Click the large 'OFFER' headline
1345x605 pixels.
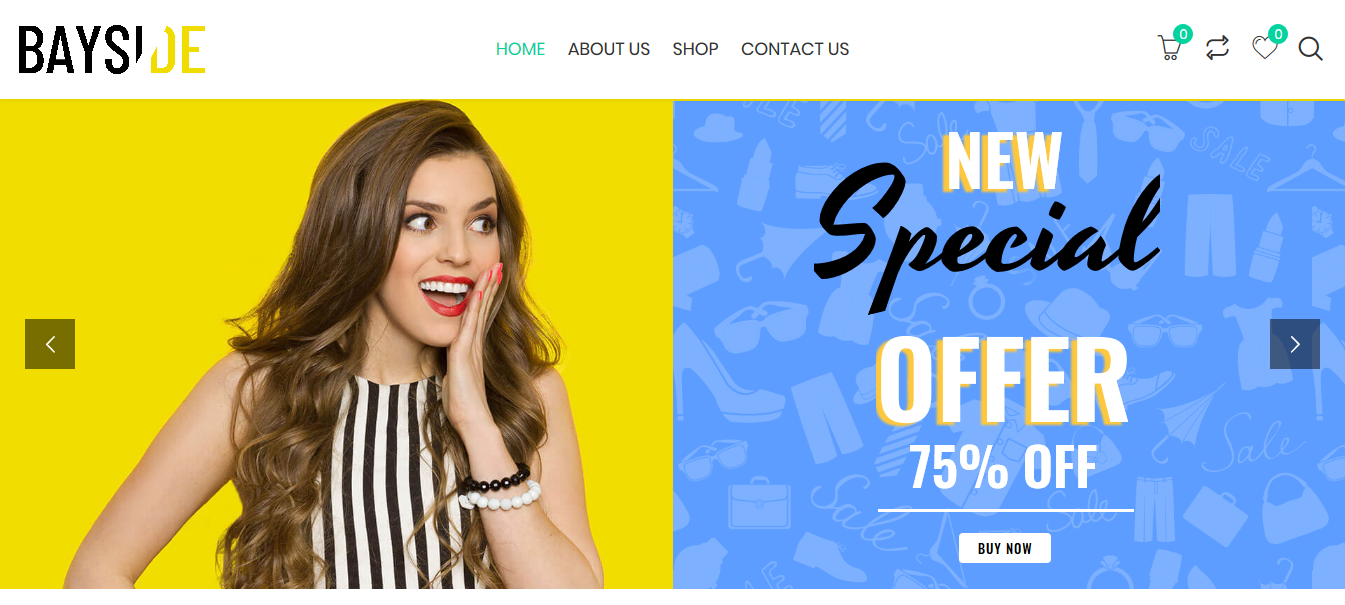coord(1002,382)
